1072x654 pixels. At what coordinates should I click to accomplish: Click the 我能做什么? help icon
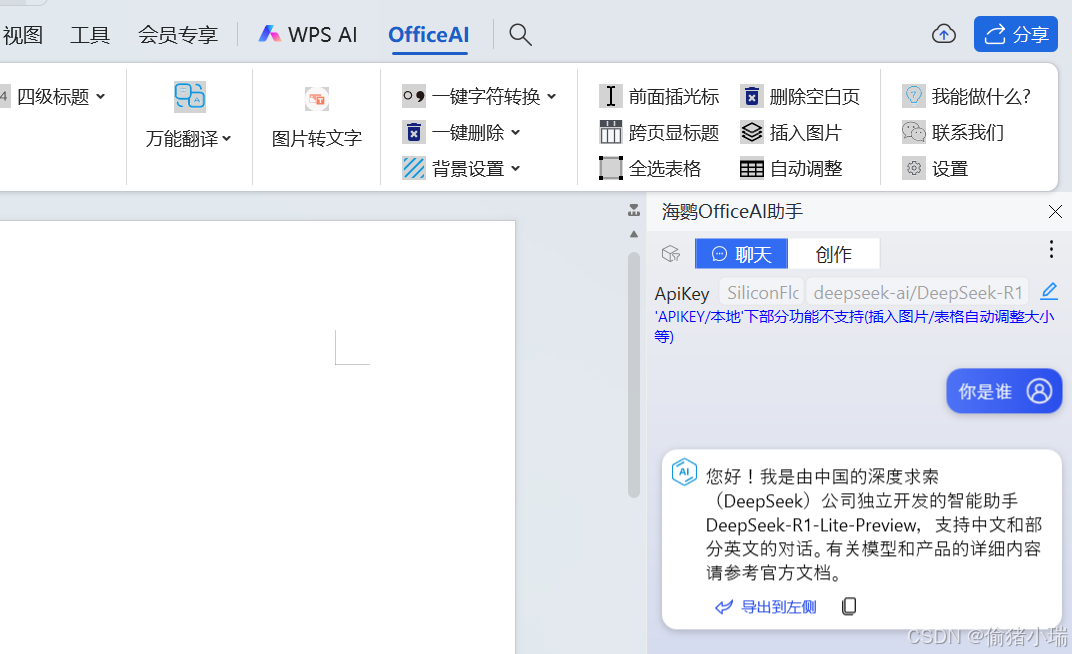click(x=913, y=96)
